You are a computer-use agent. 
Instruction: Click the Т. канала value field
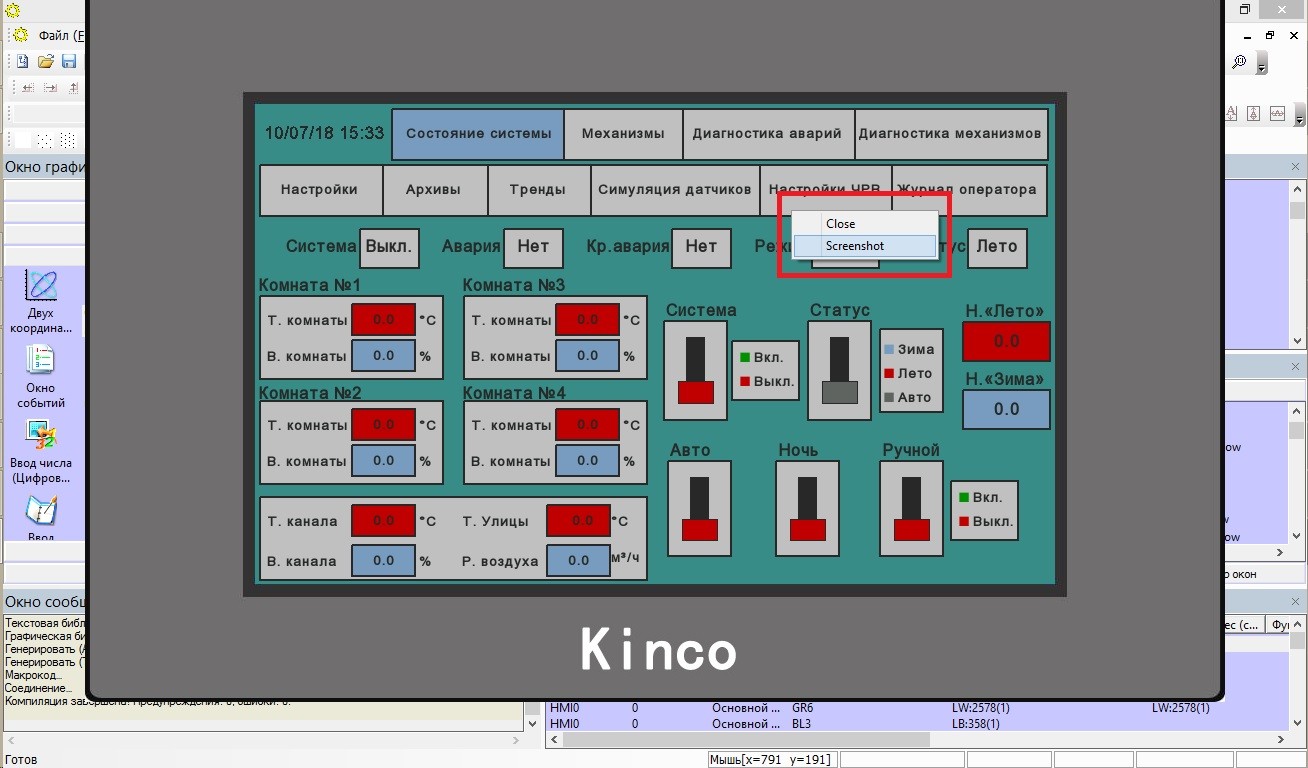(383, 521)
